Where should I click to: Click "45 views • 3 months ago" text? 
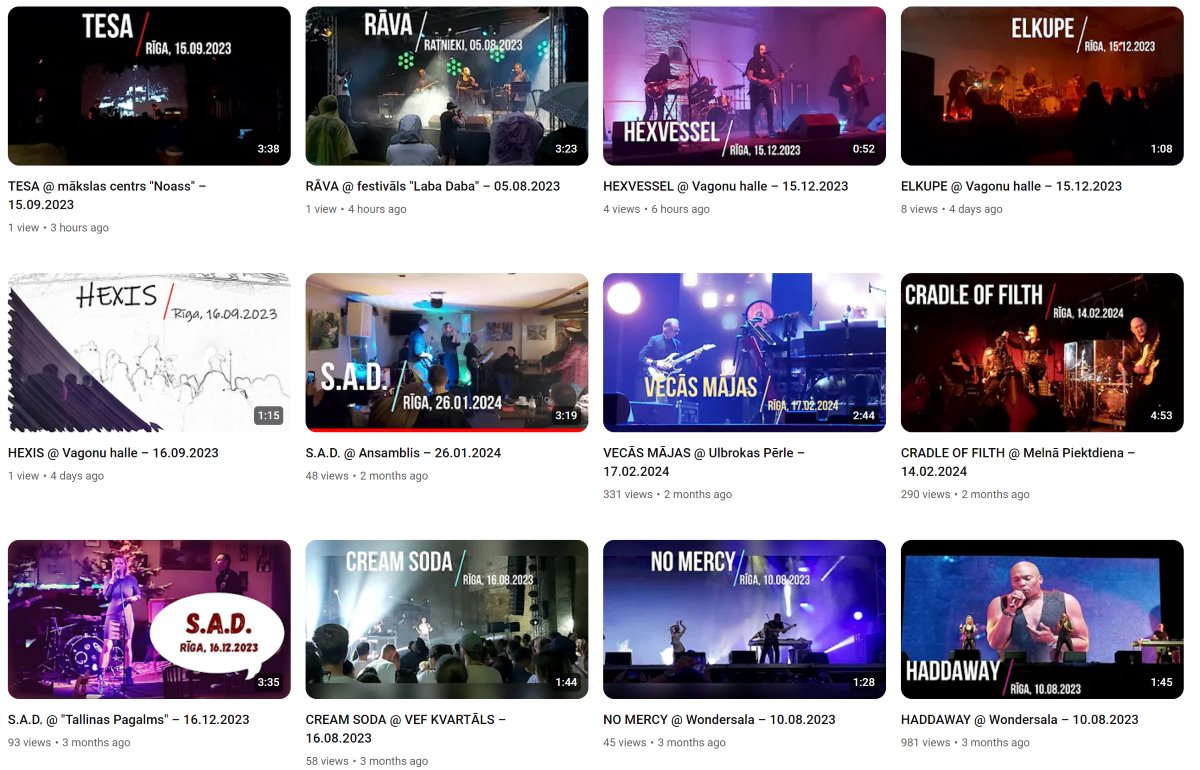(x=664, y=743)
